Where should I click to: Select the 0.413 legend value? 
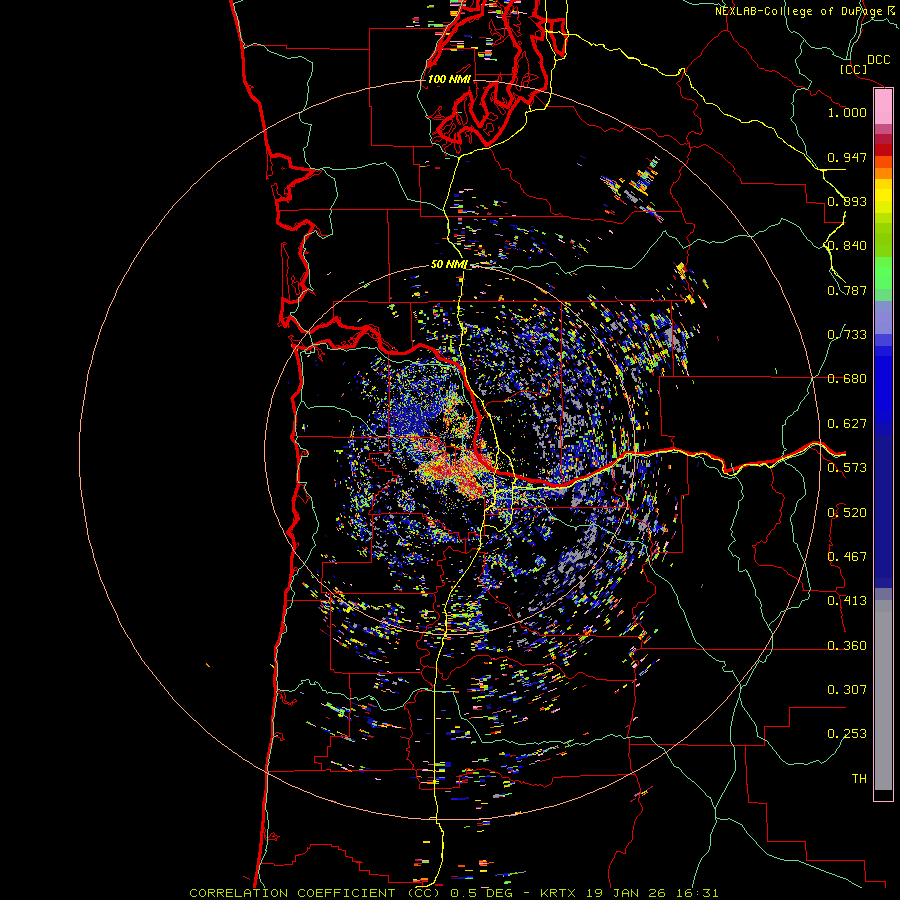(847, 601)
